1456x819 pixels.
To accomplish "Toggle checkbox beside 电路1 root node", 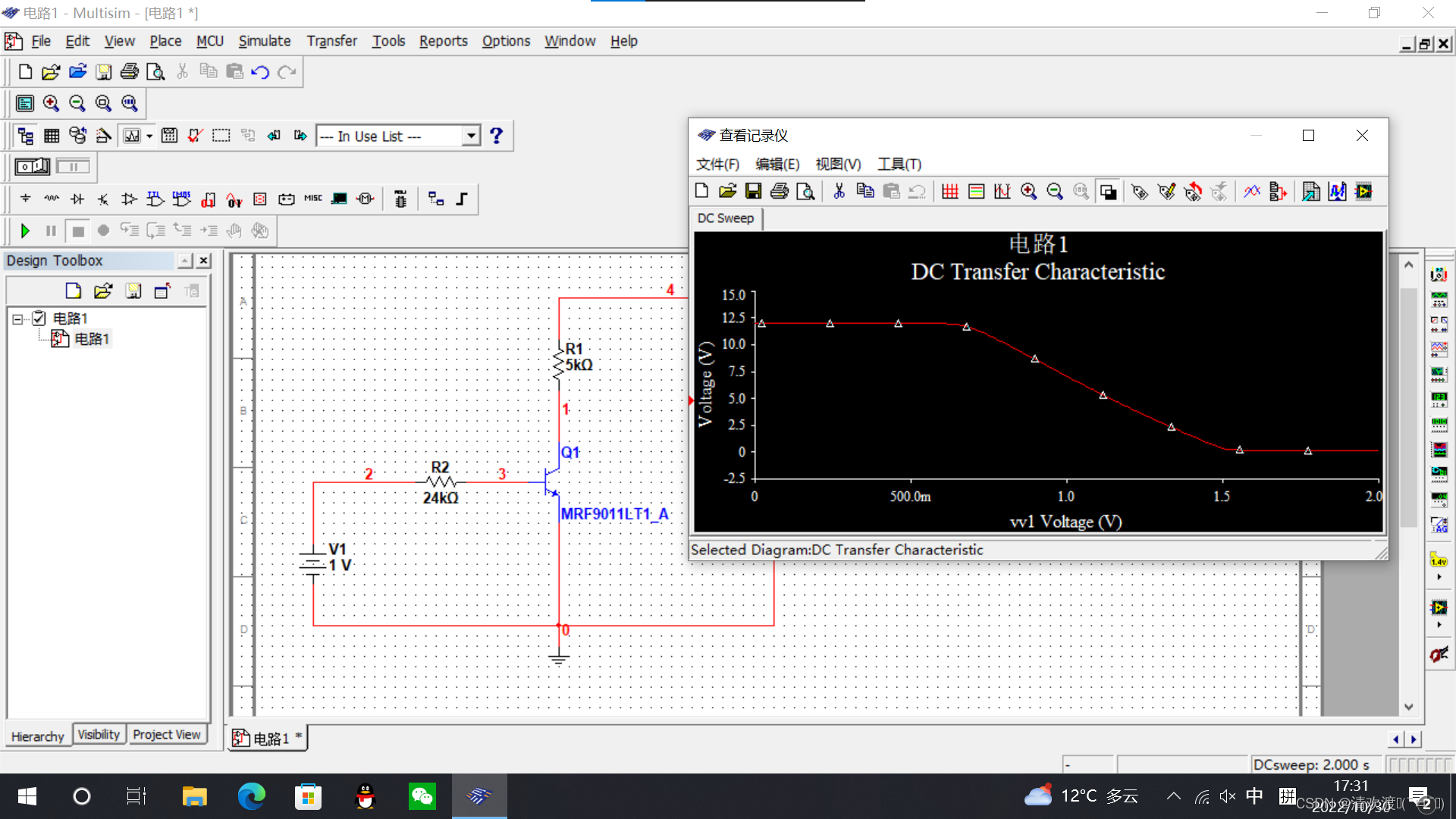I will pos(39,318).
